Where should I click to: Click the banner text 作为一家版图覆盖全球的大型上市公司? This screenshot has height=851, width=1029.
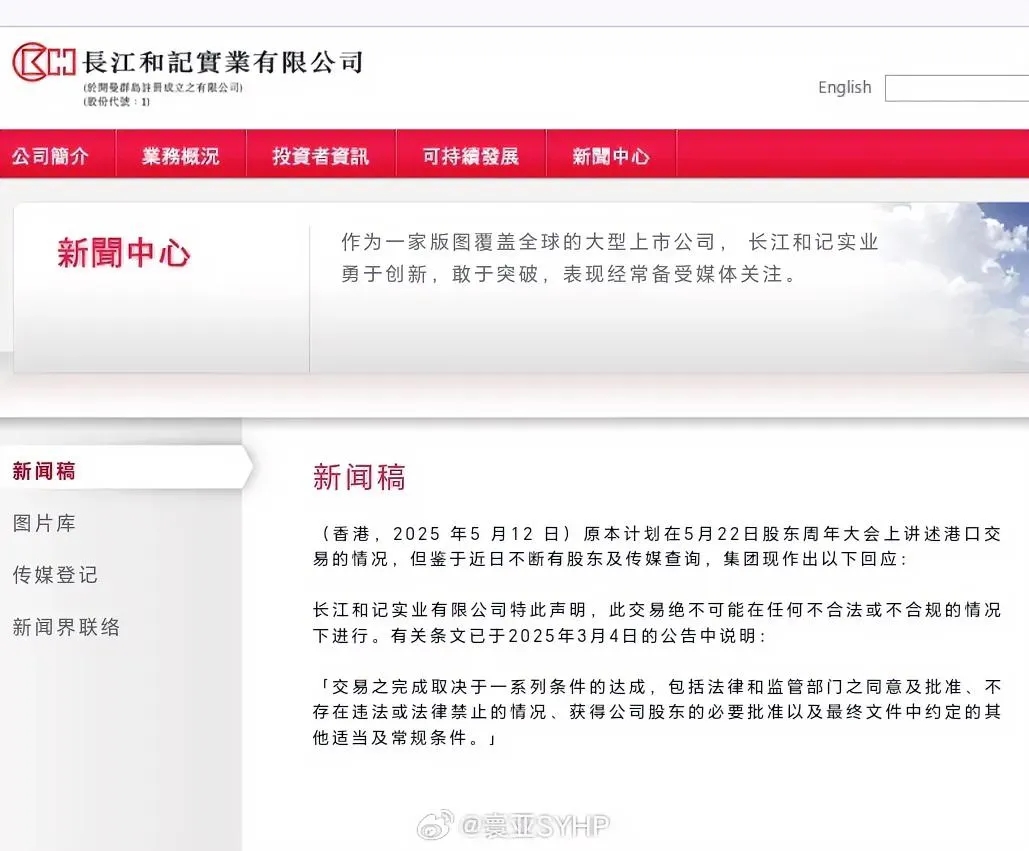(610, 258)
